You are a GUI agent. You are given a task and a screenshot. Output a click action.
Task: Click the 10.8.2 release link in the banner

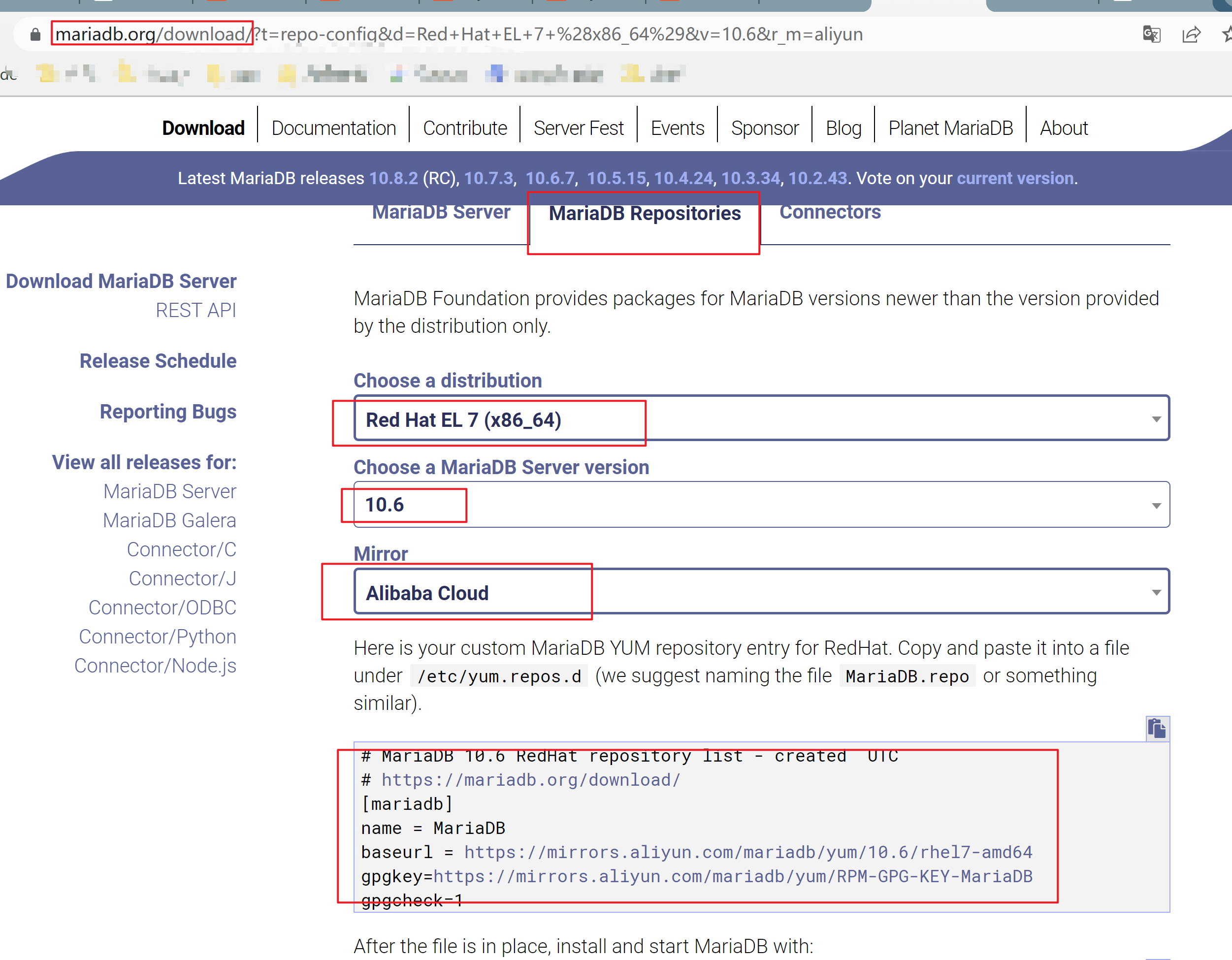[x=393, y=178]
